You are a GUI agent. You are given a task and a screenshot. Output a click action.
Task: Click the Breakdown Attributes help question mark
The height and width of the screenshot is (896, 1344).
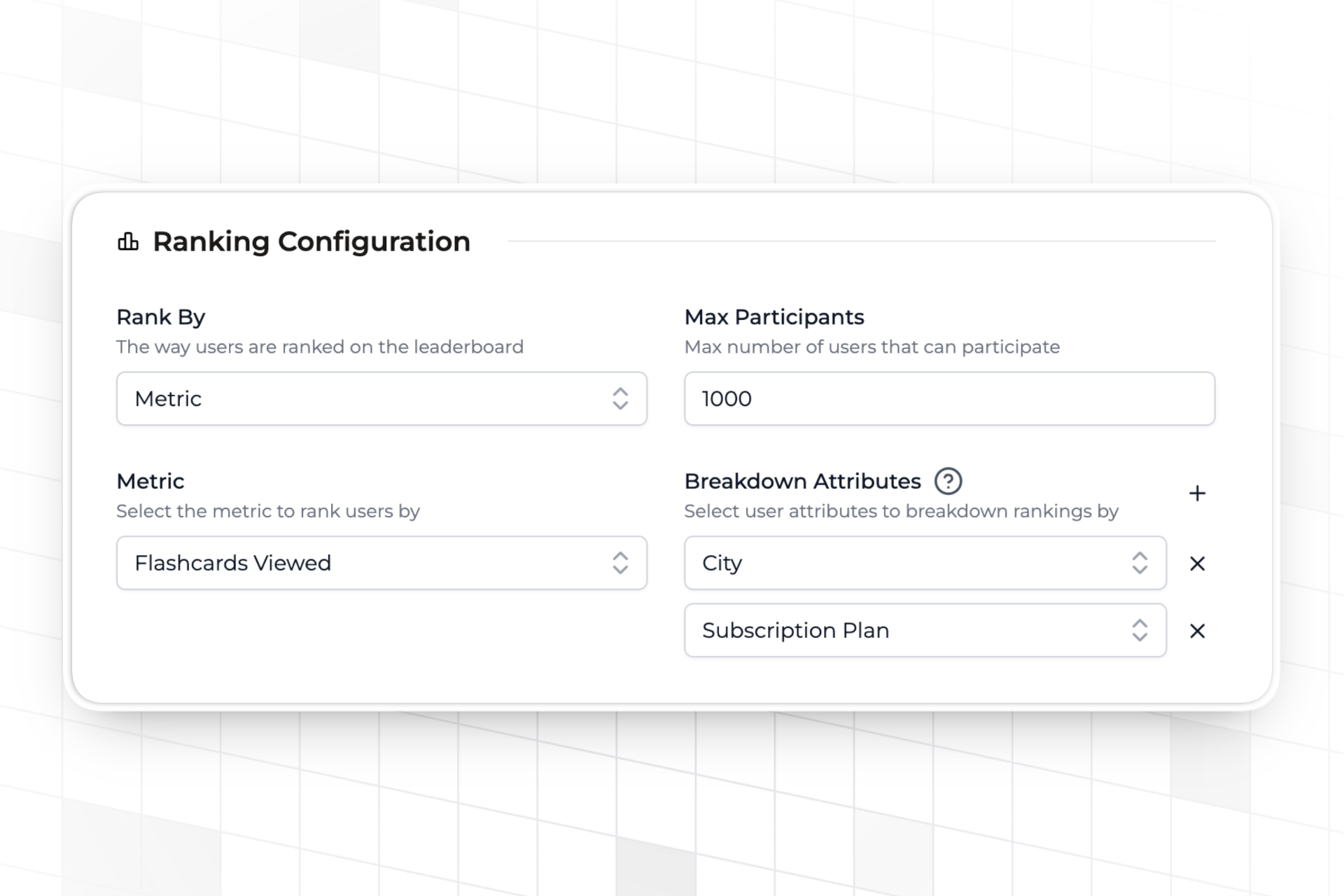coord(948,482)
